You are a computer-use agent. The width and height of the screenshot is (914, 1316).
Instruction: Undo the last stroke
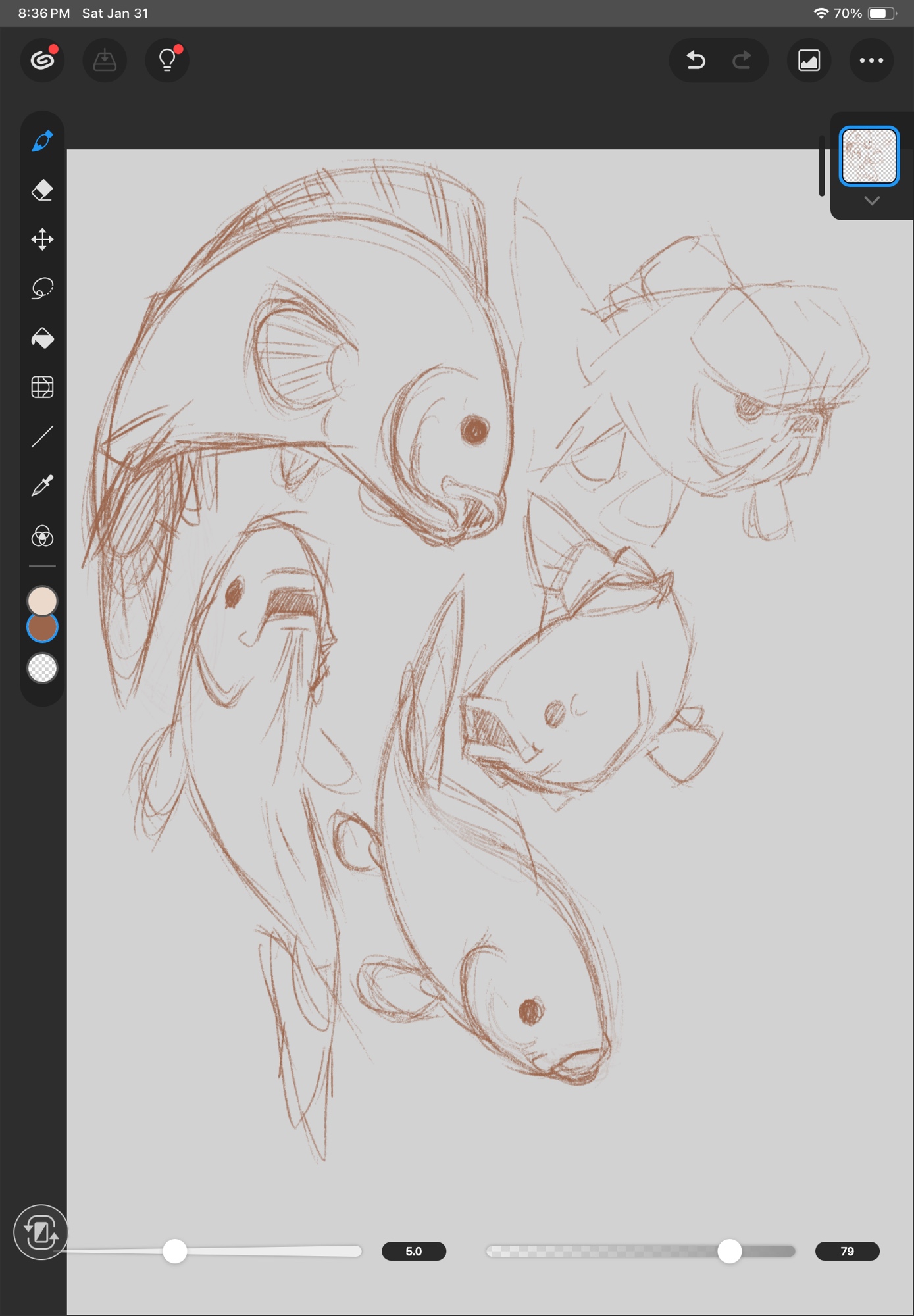pos(696,61)
